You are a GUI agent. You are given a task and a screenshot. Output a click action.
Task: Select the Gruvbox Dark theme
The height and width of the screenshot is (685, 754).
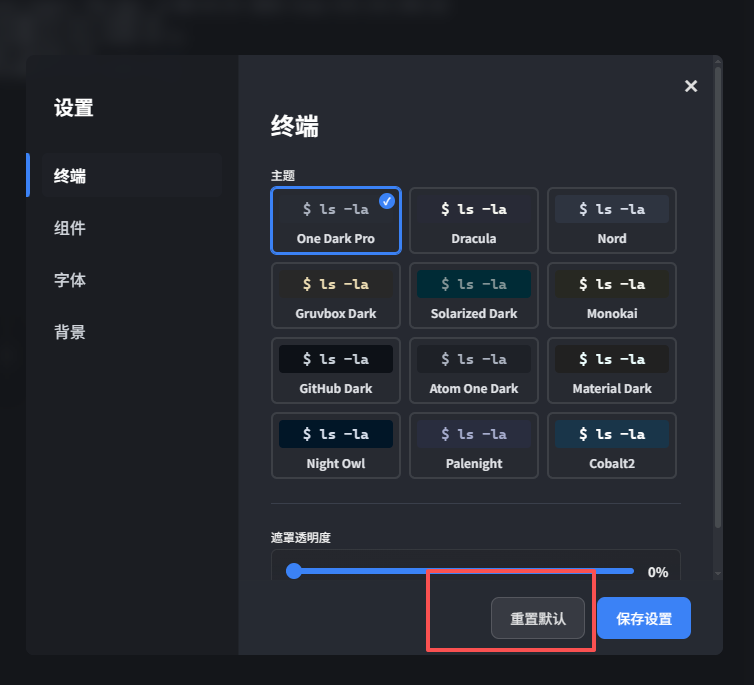point(336,295)
